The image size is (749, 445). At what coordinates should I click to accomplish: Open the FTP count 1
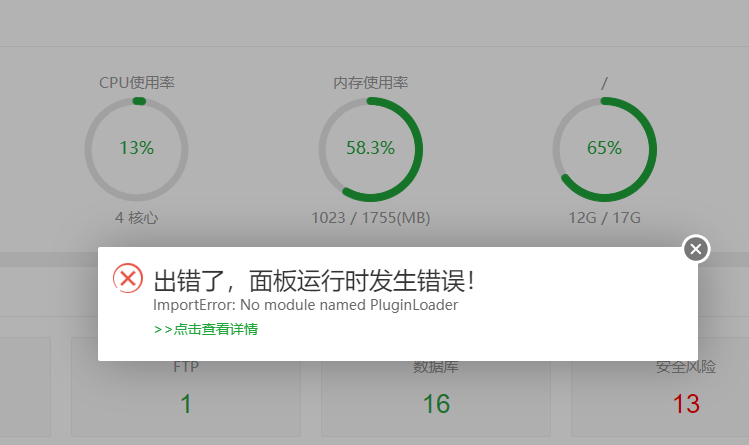(x=186, y=404)
